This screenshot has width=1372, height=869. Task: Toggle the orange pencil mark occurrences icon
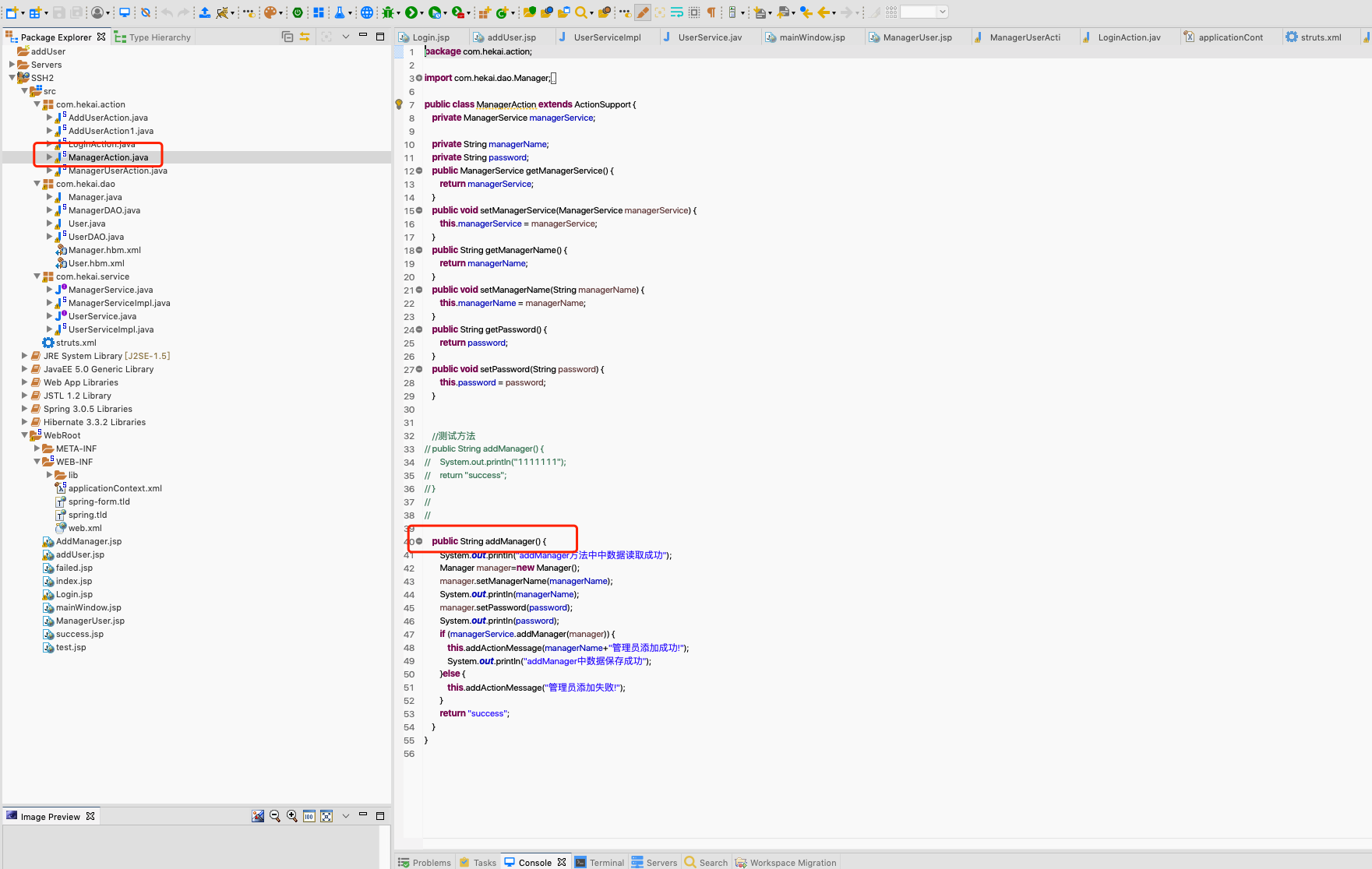(643, 12)
